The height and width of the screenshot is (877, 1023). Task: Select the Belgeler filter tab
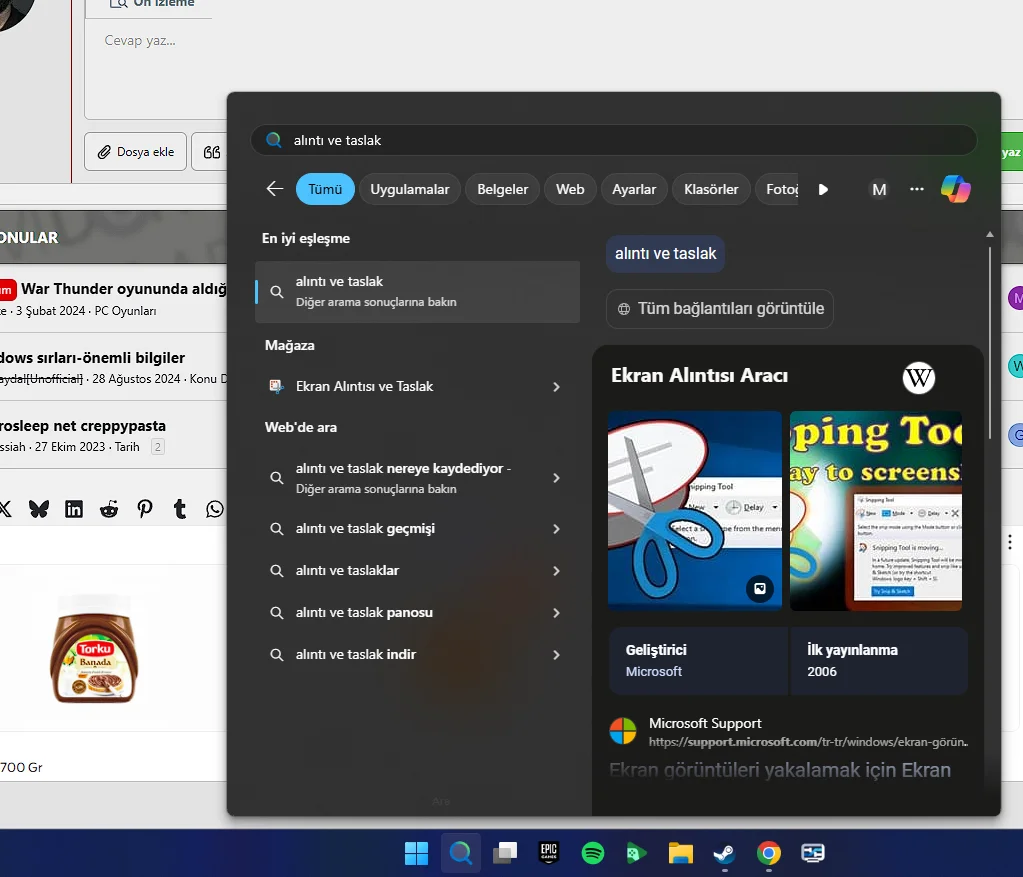tap(502, 189)
